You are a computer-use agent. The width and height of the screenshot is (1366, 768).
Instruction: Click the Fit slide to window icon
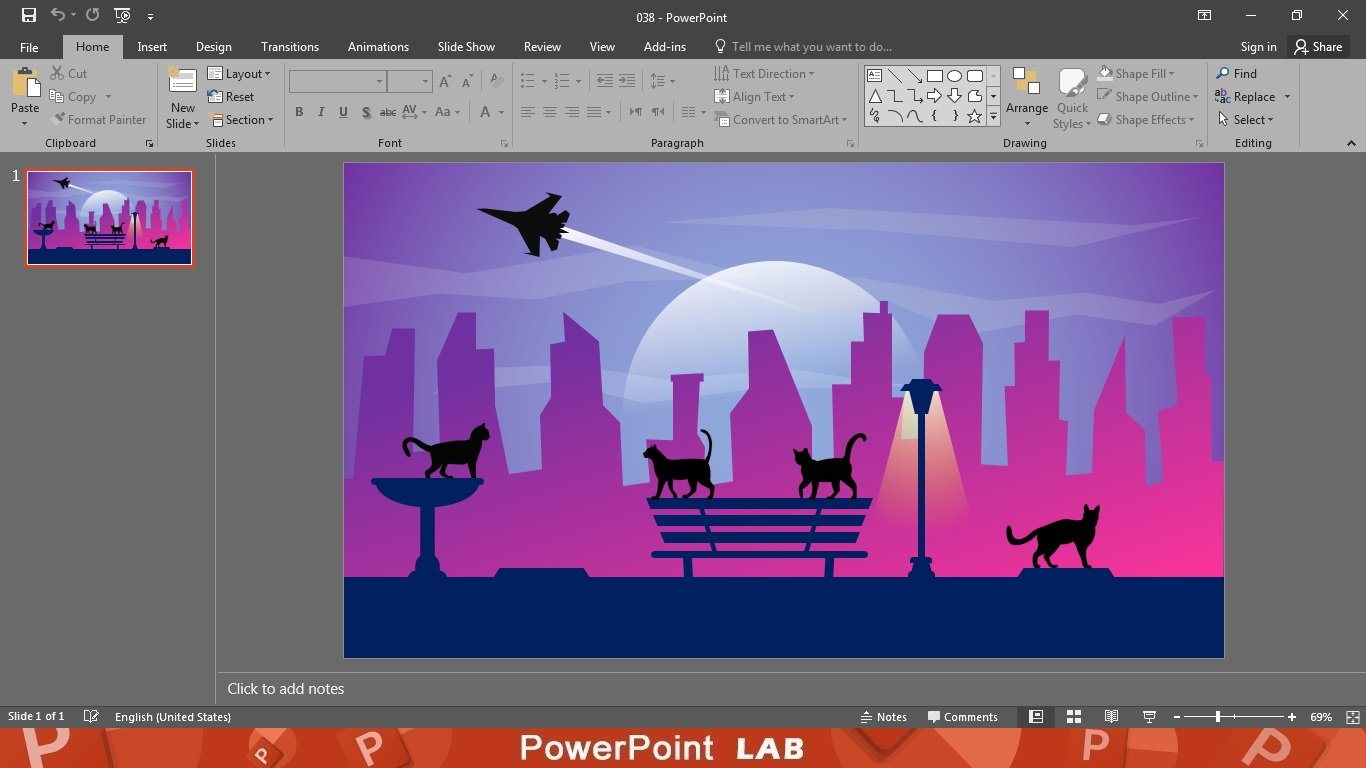point(1352,717)
